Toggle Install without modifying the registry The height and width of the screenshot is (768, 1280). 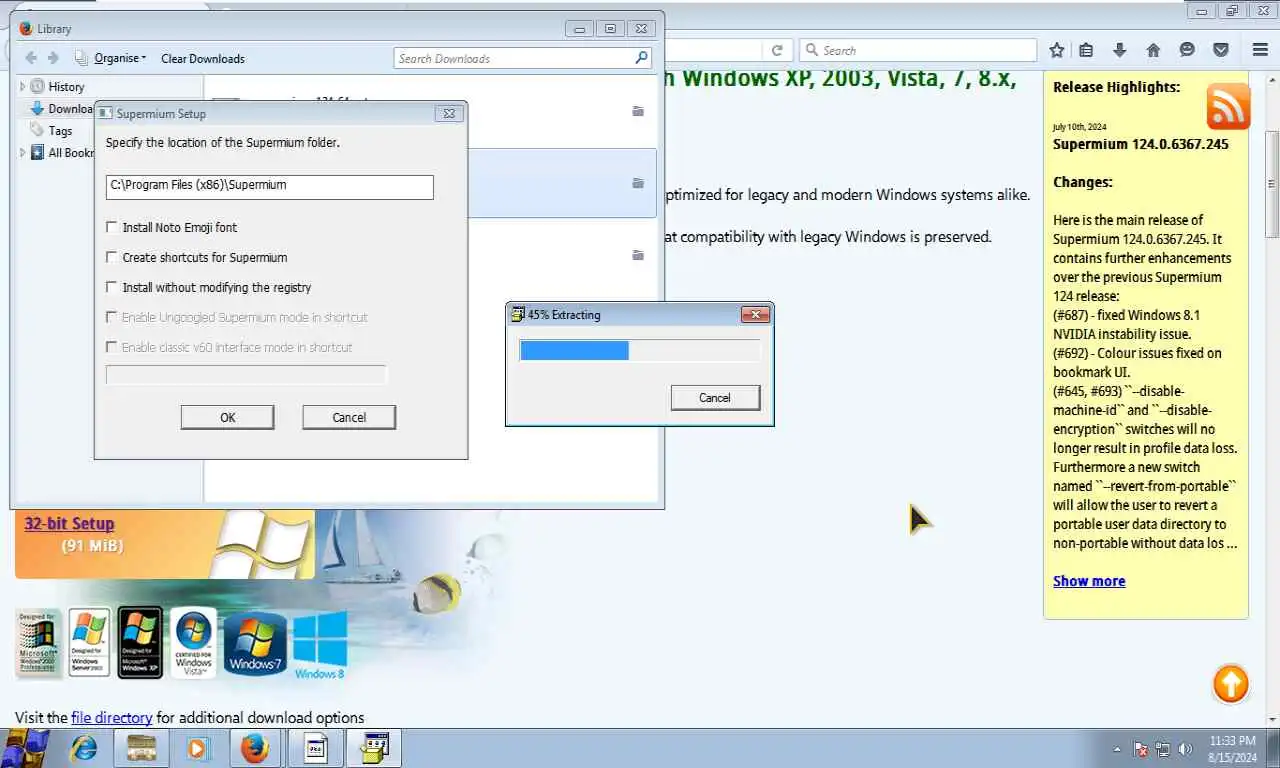tap(111, 287)
